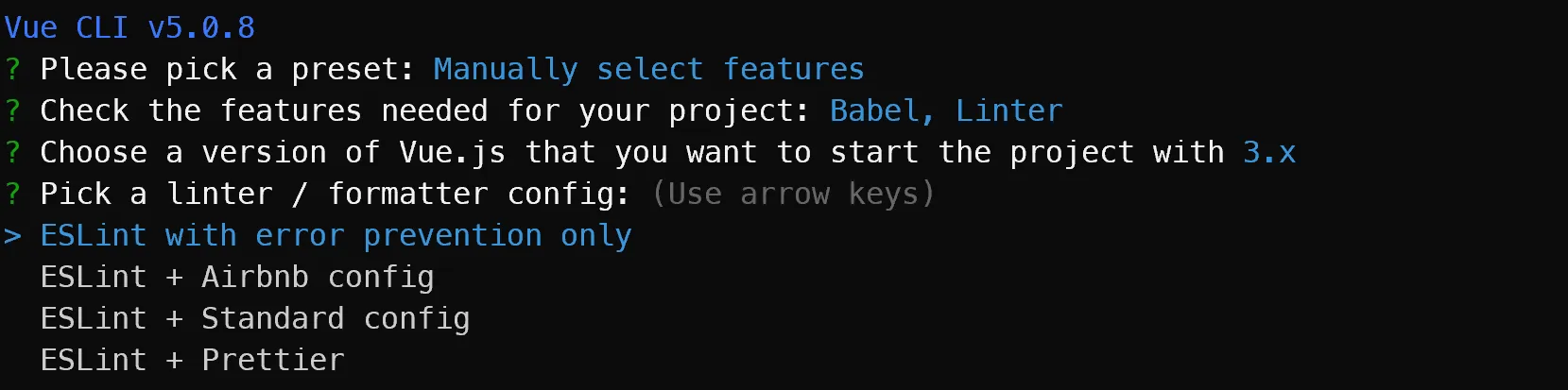This screenshot has width=1568, height=390.
Task: Click the 'Please pick a preset:' prompt text
Action: point(227,69)
